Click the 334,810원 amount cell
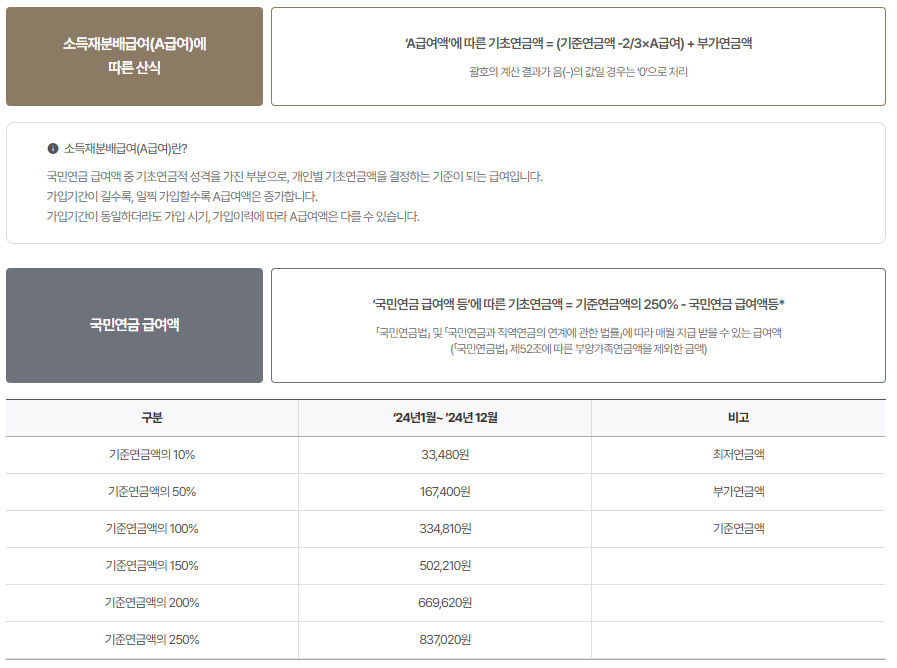 point(445,529)
